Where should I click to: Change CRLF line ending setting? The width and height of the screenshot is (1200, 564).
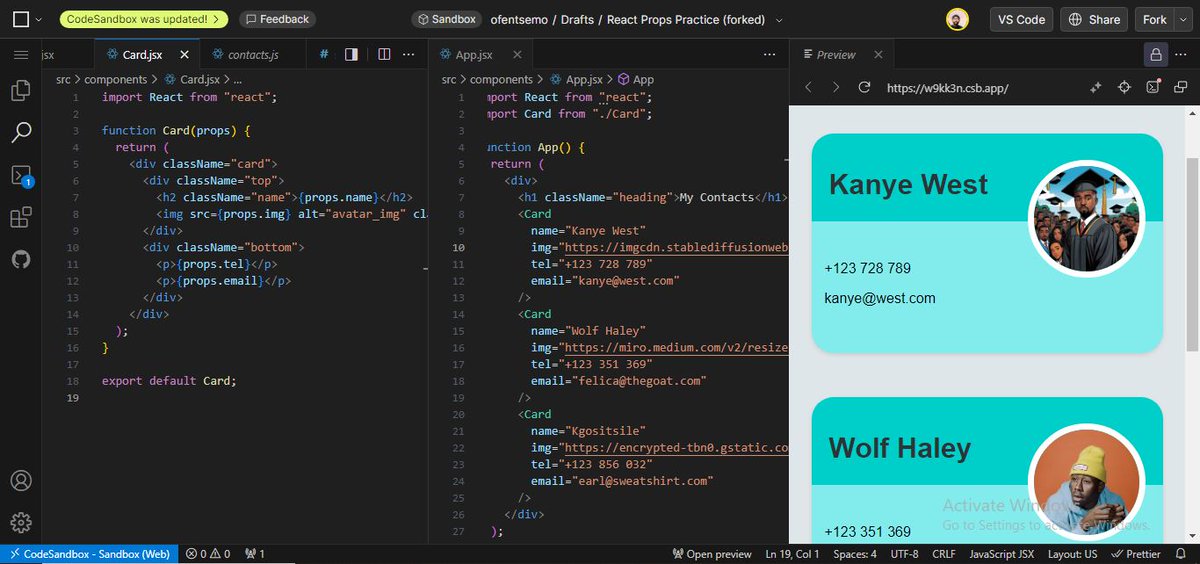[x=944, y=554]
